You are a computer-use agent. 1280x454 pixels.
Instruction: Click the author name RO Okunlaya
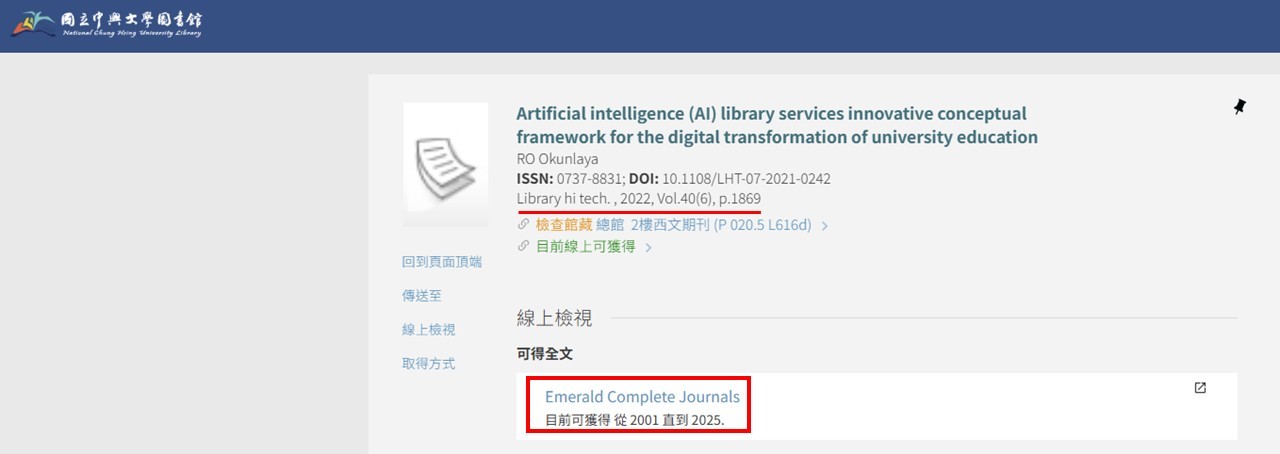(x=557, y=159)
